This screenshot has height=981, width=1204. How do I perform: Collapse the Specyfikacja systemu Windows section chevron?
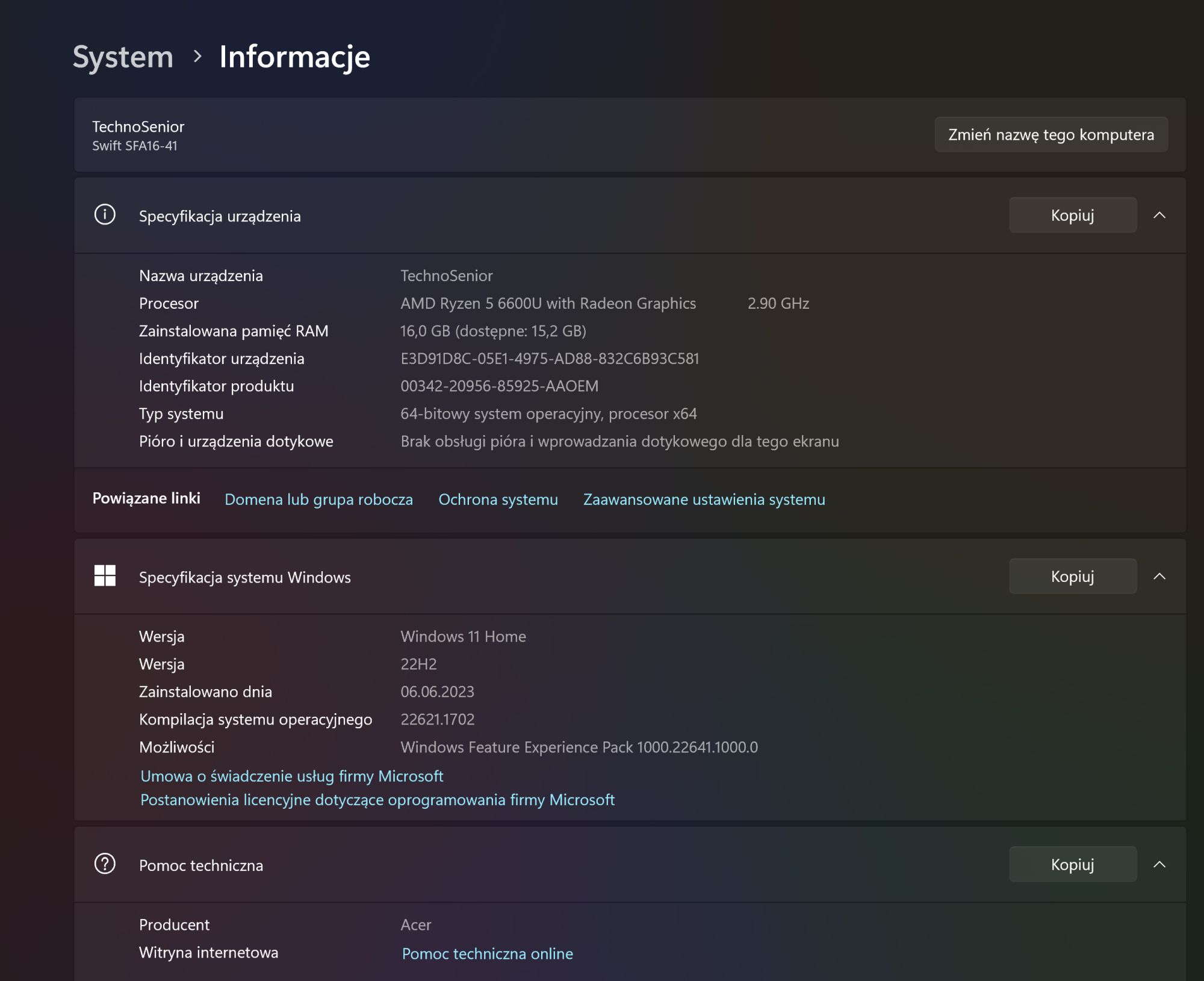click(1159, 577)
